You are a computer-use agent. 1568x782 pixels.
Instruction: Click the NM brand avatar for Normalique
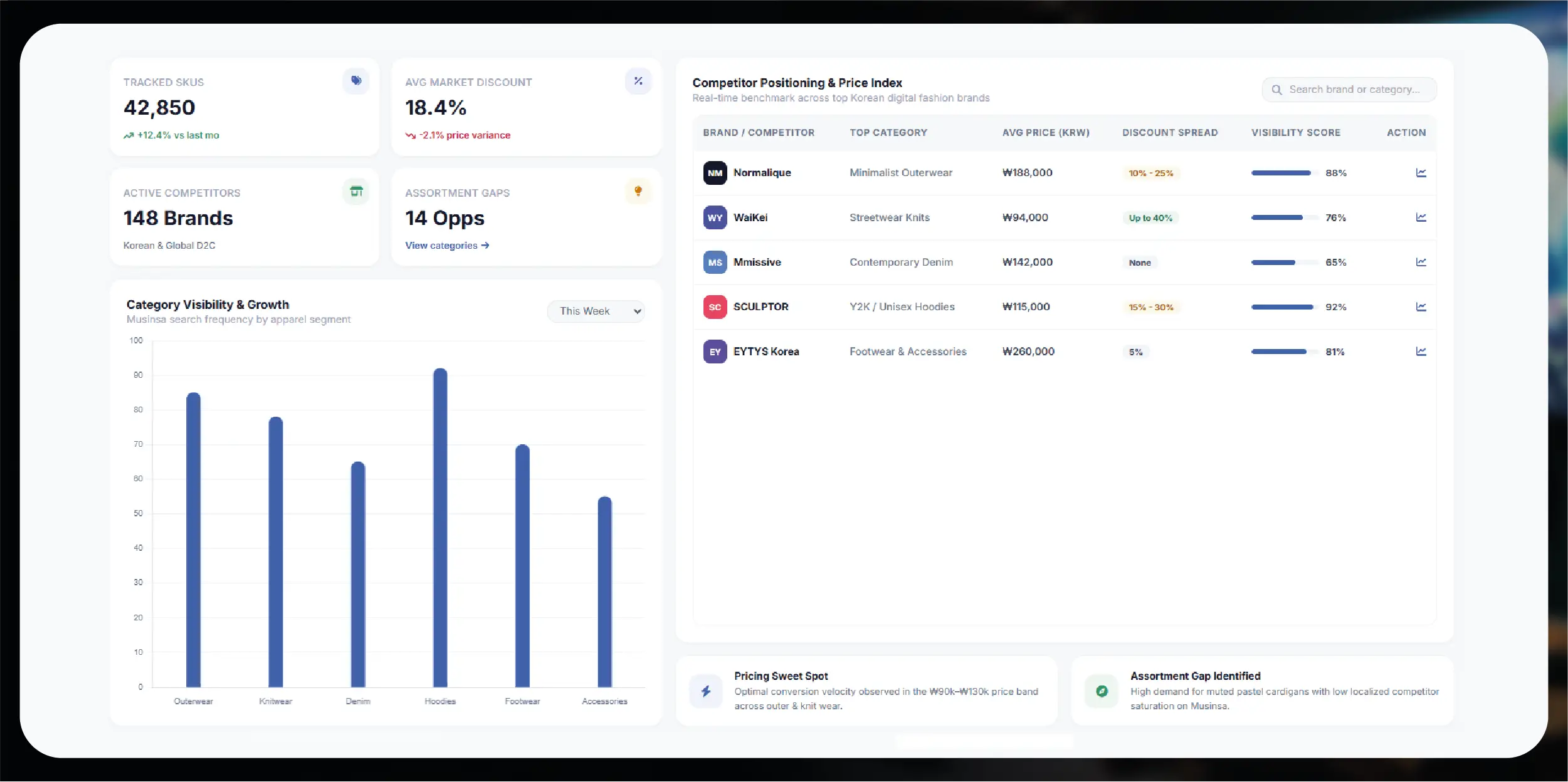click(x=715, y=173)
